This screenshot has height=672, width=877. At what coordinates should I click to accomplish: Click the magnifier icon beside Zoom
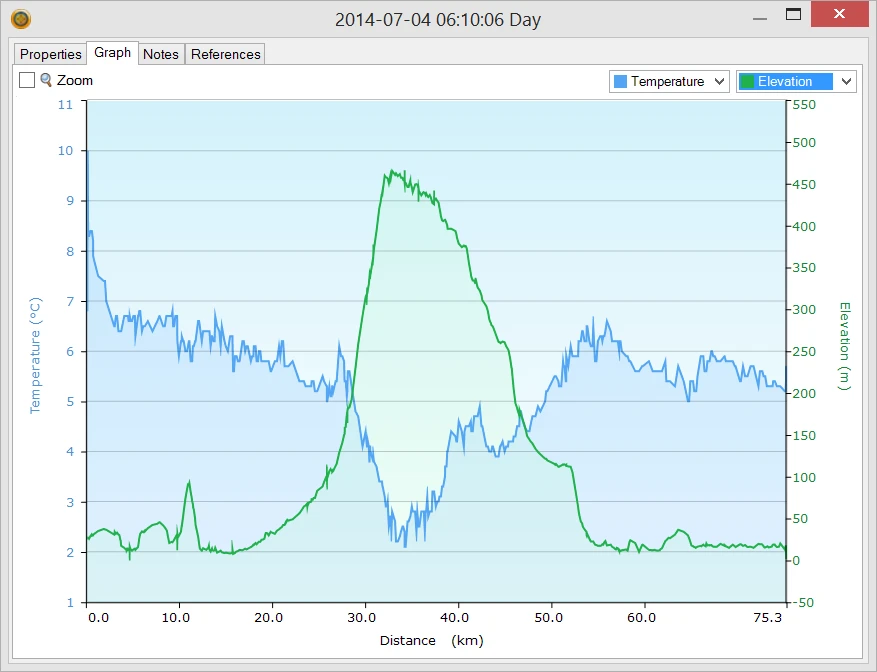pyautogui.click(x=46, y=80)
